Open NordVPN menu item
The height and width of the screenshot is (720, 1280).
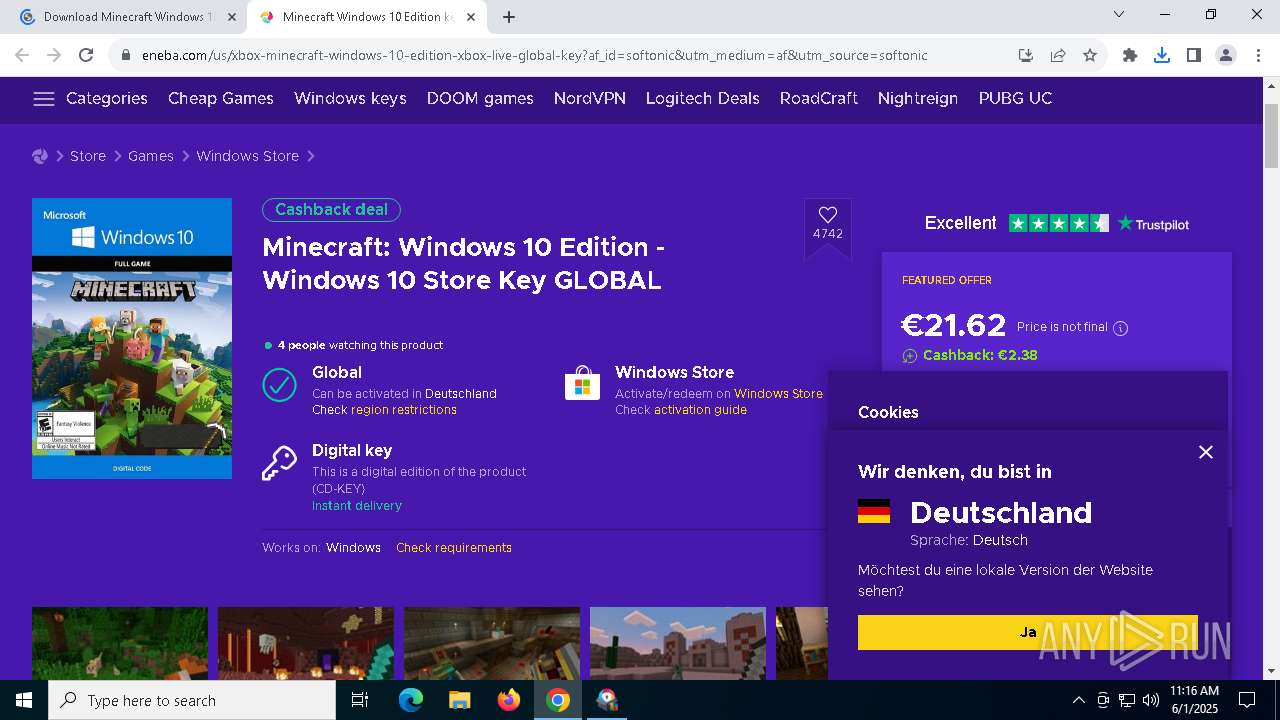(590, 98)
